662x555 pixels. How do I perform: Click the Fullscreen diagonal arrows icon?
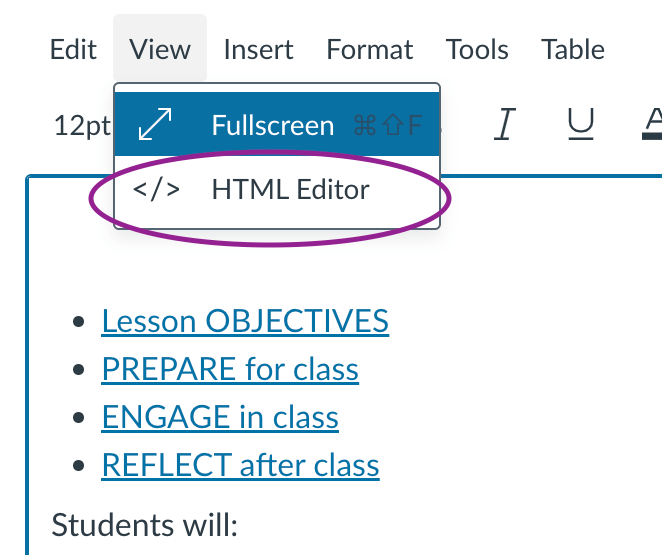point(155,125)
